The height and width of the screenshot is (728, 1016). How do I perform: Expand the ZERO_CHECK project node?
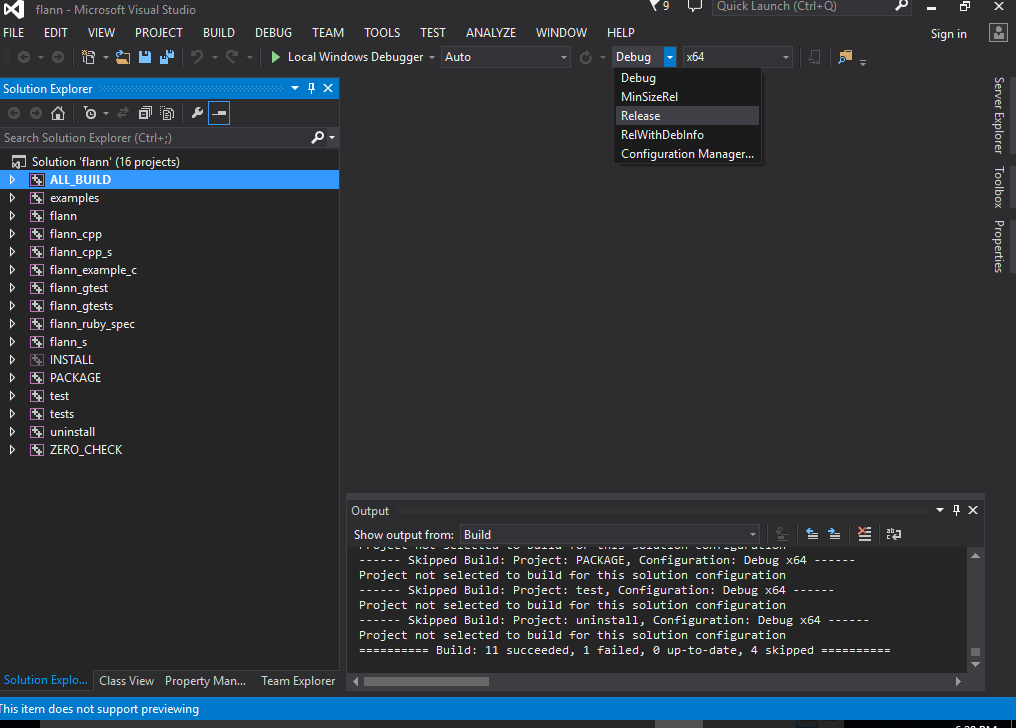[12, 449]
